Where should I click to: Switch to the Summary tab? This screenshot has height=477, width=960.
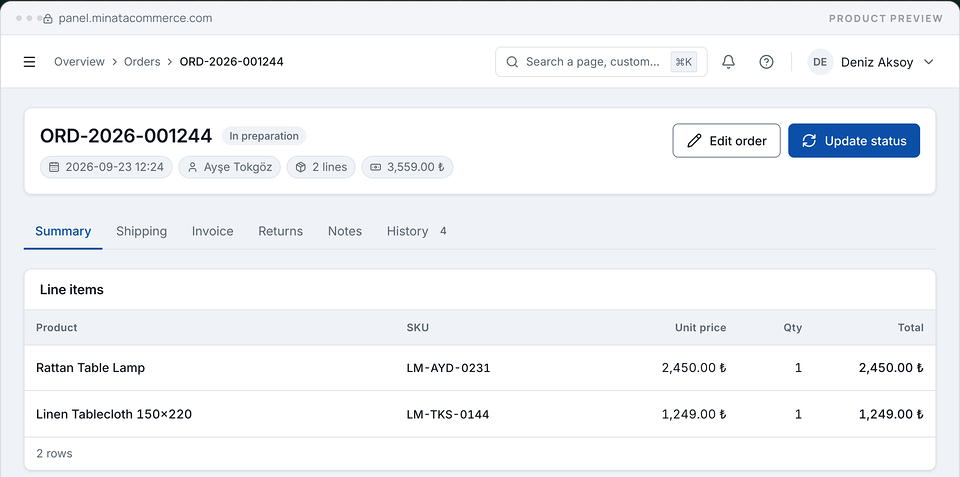coord(63,231)
